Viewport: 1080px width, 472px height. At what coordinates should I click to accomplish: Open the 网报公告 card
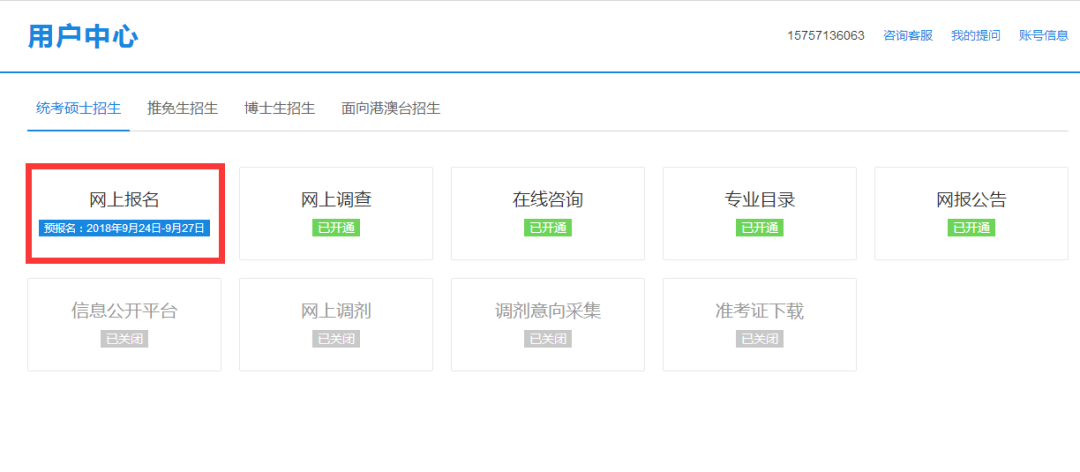point(971,213)
